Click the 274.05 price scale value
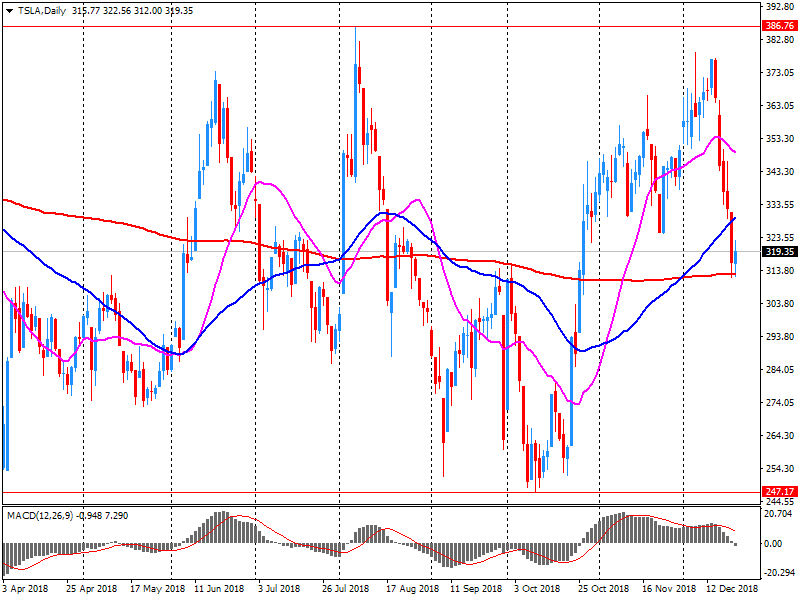 780,403
